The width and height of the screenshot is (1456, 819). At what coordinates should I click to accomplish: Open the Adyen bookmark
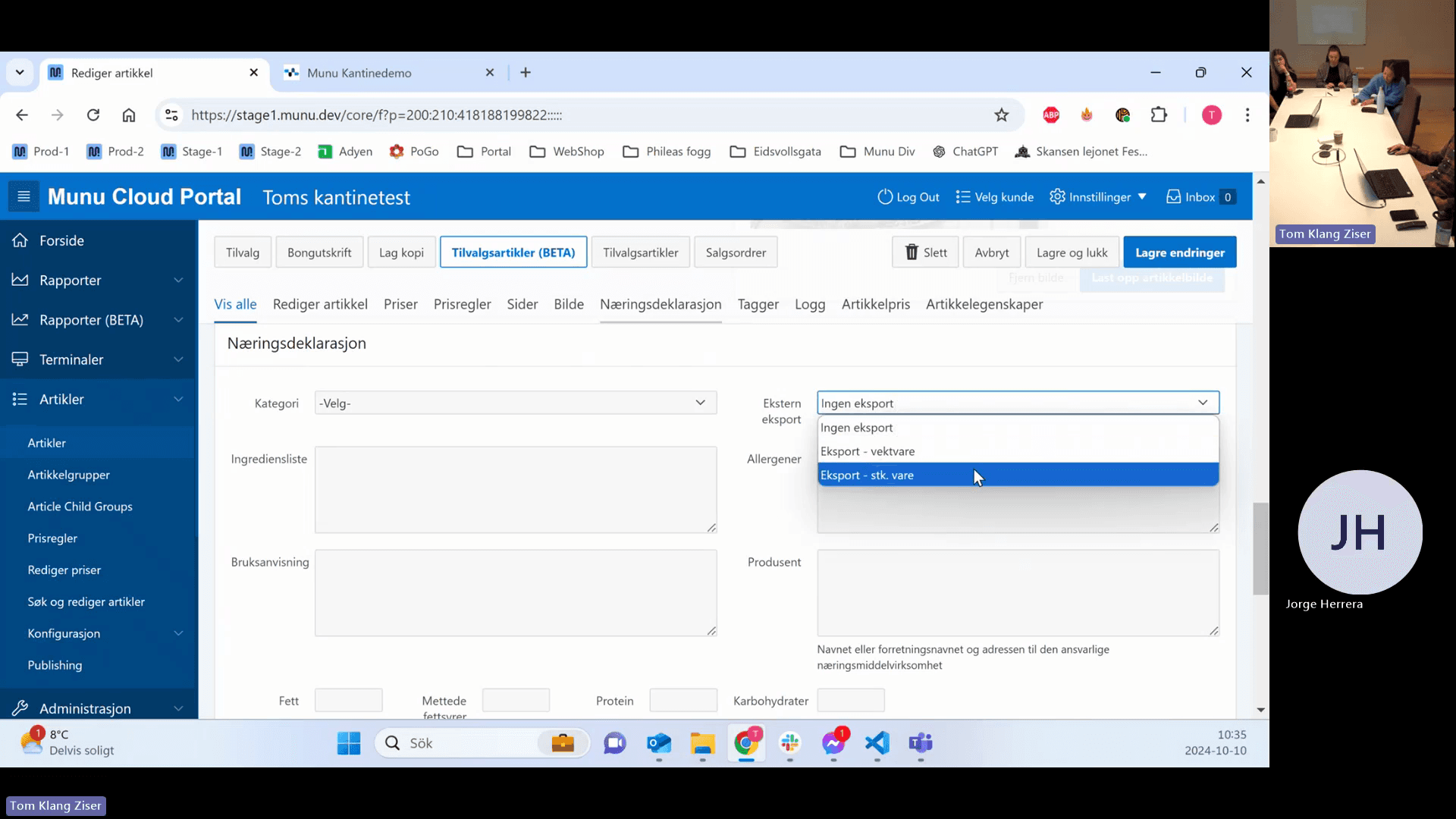(345, 152)
